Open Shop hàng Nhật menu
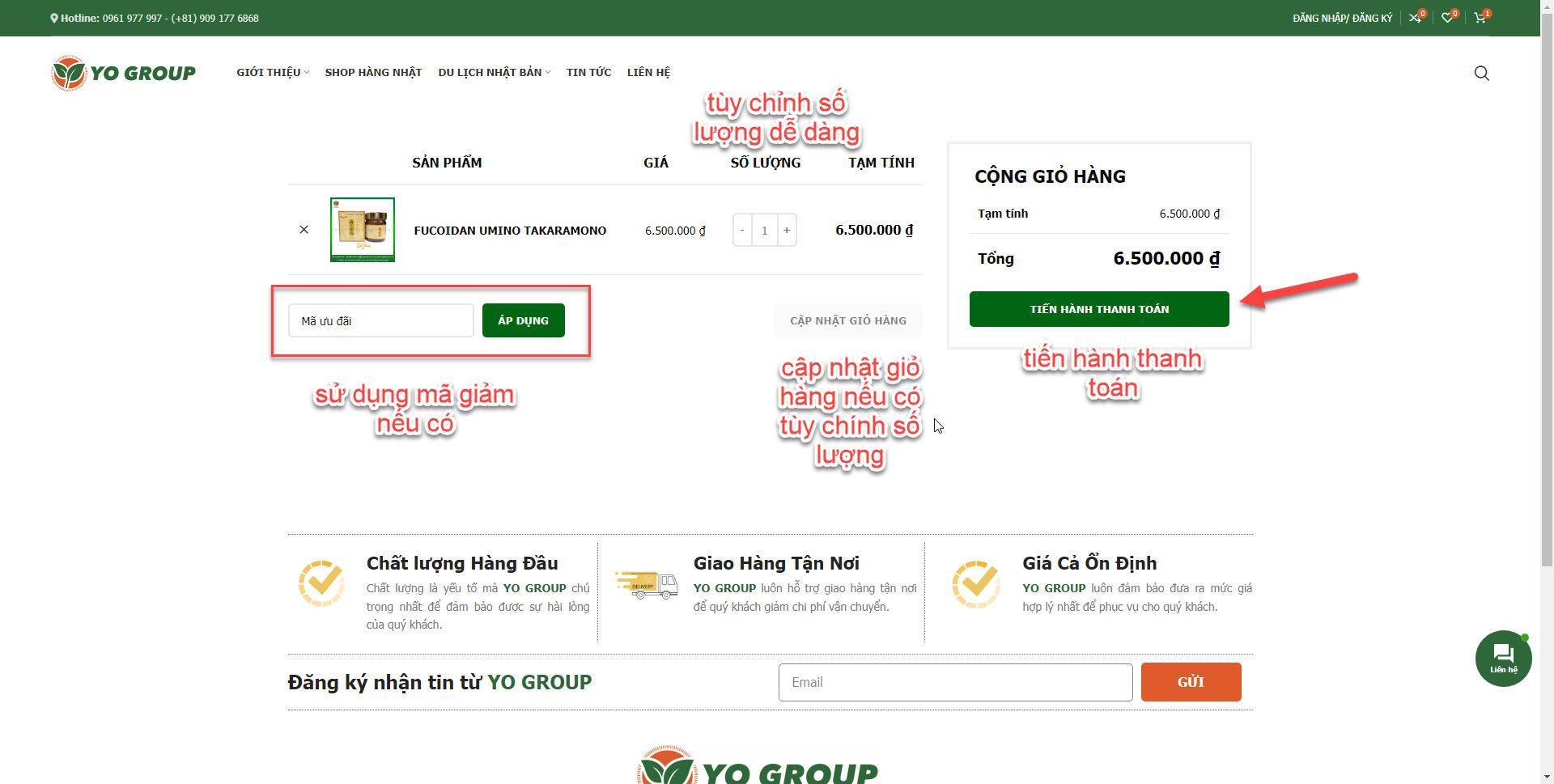The image size is (1554, 784). (373, 72)
